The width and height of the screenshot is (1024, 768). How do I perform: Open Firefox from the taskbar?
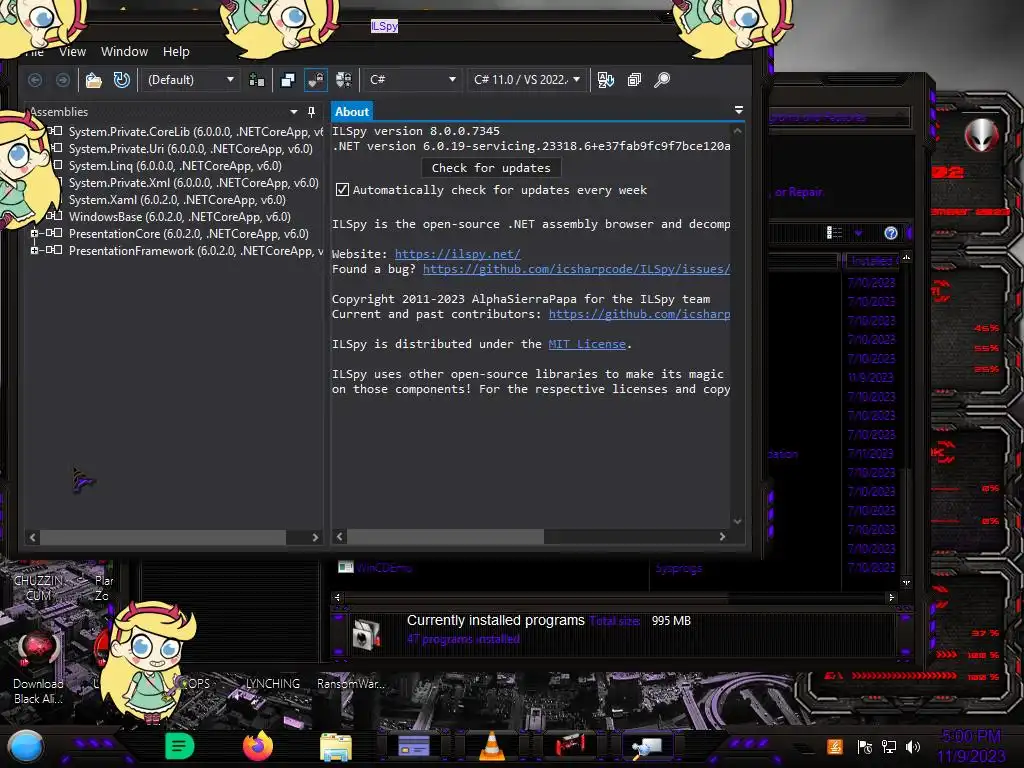coord(257,746)
